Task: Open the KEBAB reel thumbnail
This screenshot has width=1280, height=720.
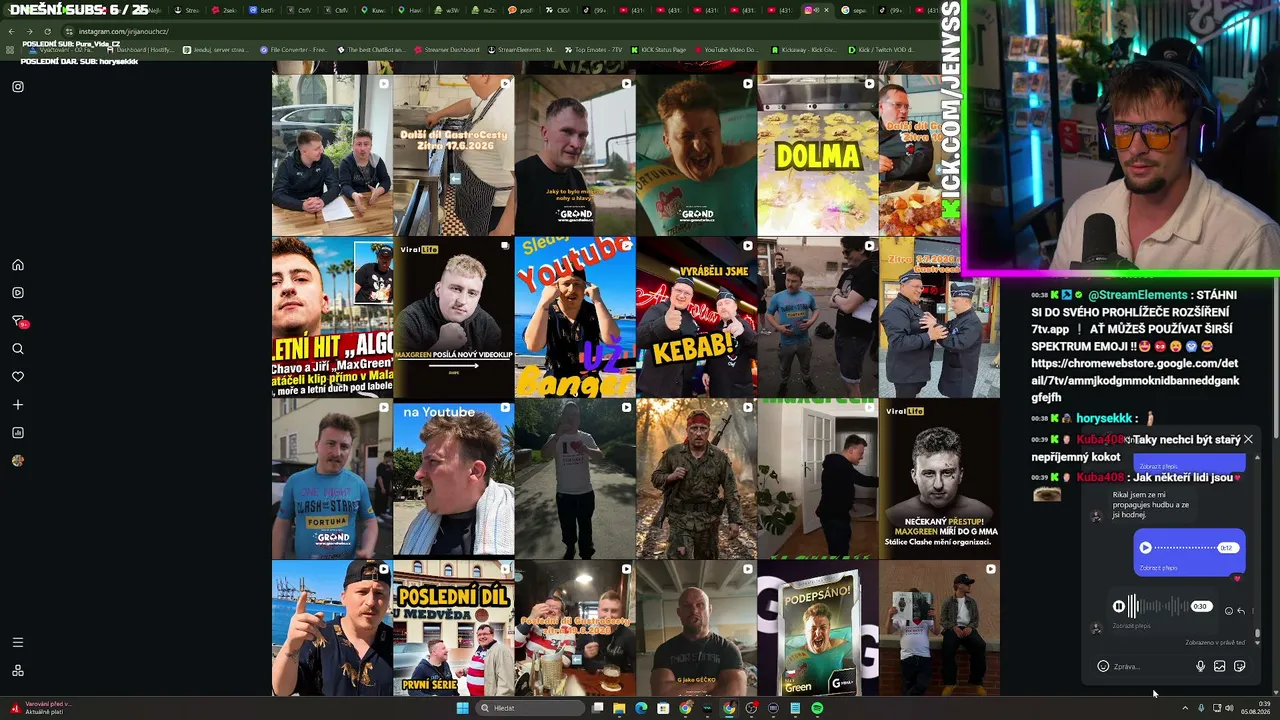Action: coord(696,317)
